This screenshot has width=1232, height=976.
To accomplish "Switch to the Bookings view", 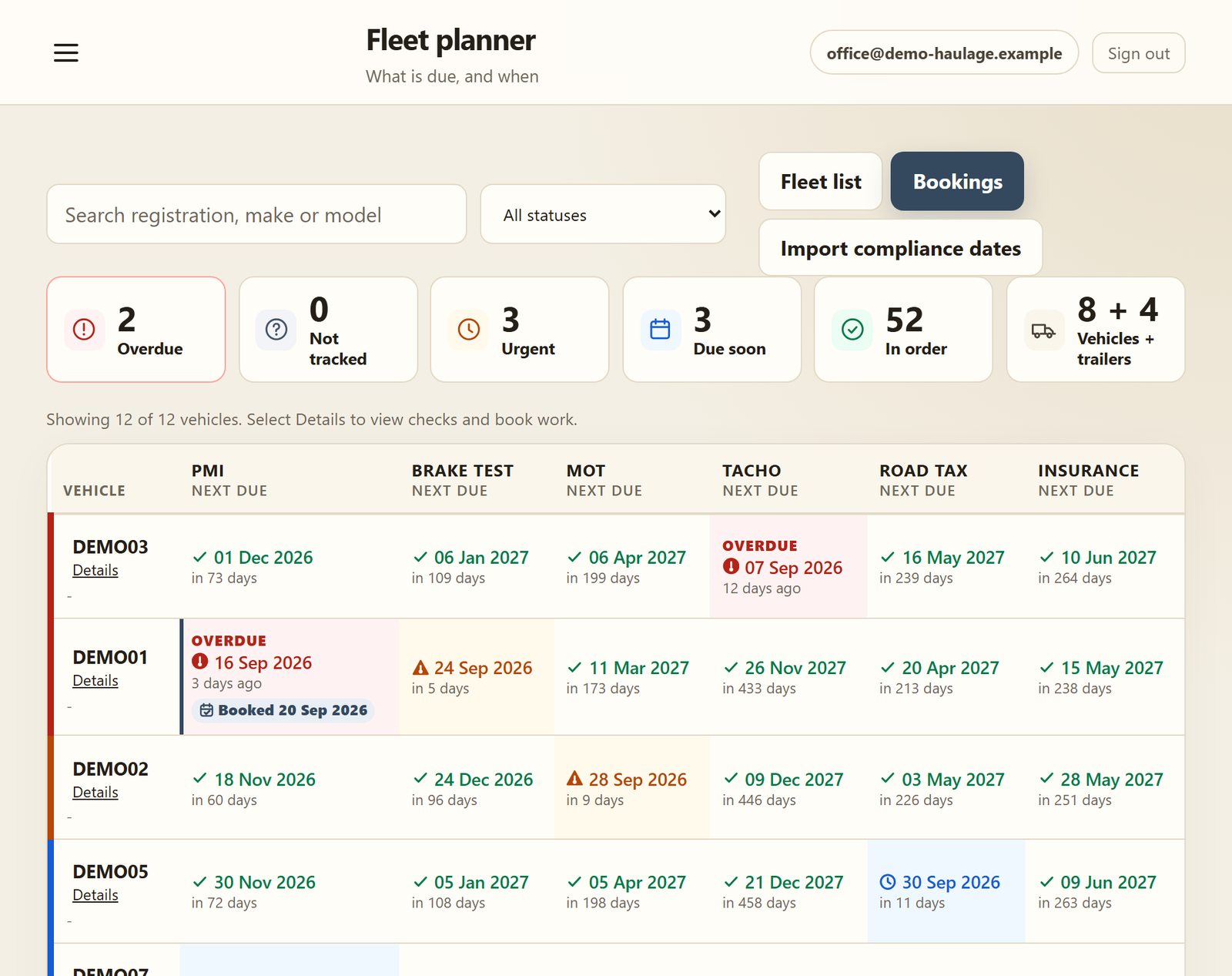I will point(957,182).
